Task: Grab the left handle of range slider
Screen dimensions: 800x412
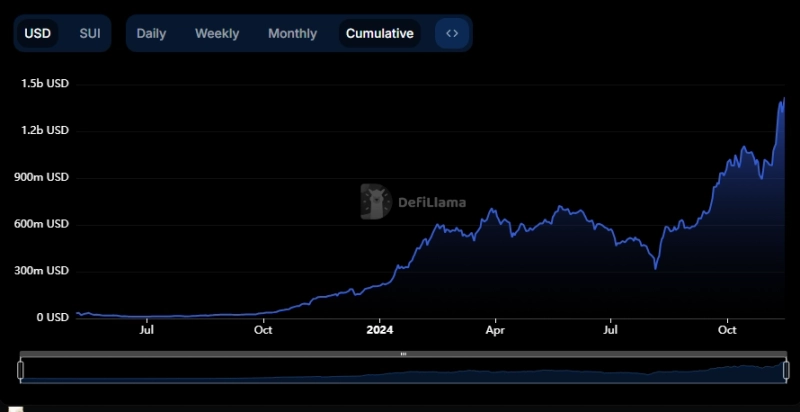Action: [x=20, y=368]
